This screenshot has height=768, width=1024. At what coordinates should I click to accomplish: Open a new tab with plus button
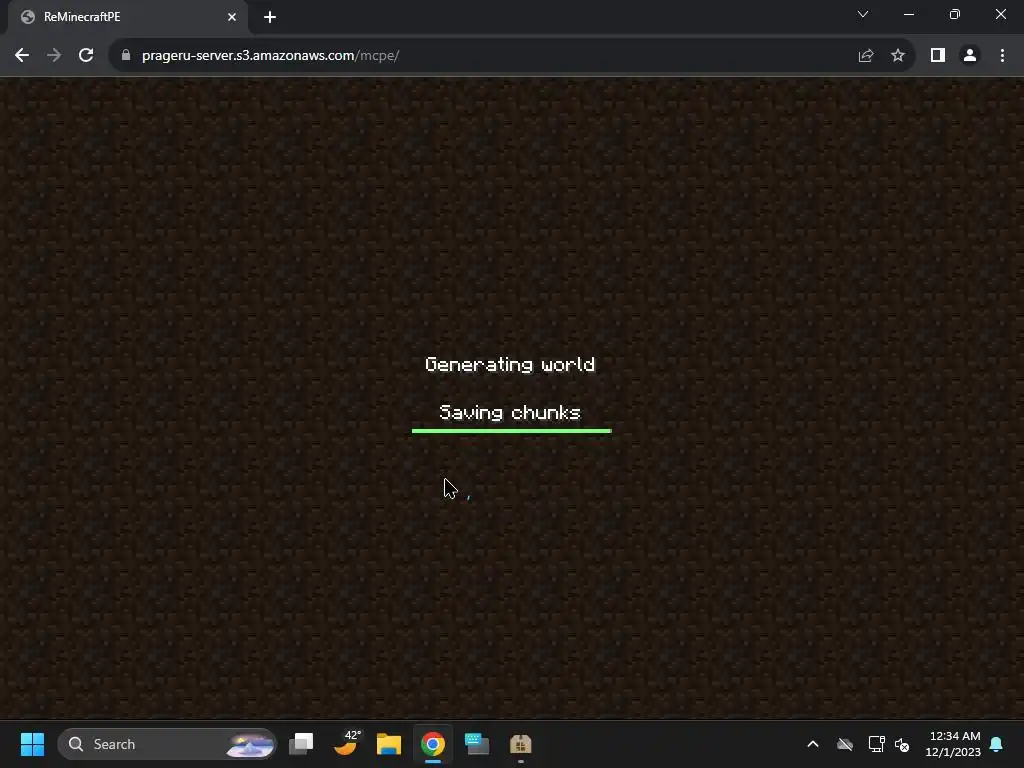pyautogui.click(x=270, y=17)
